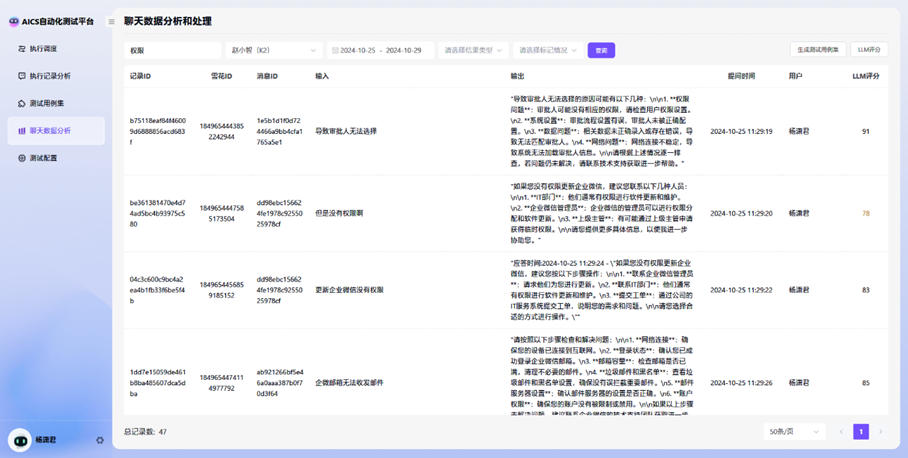Click the LLM score 91

pyautogui.click(x=866, y=131)
